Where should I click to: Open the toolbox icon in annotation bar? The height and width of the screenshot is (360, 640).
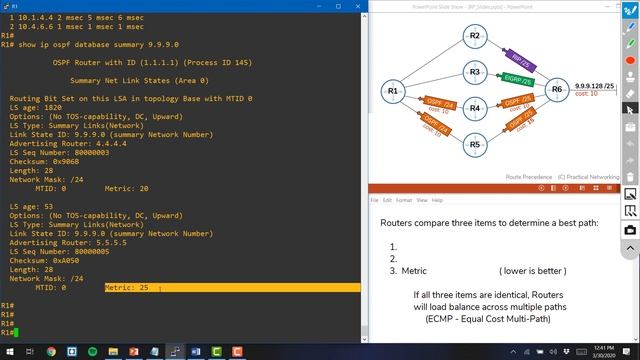(630, 127)
